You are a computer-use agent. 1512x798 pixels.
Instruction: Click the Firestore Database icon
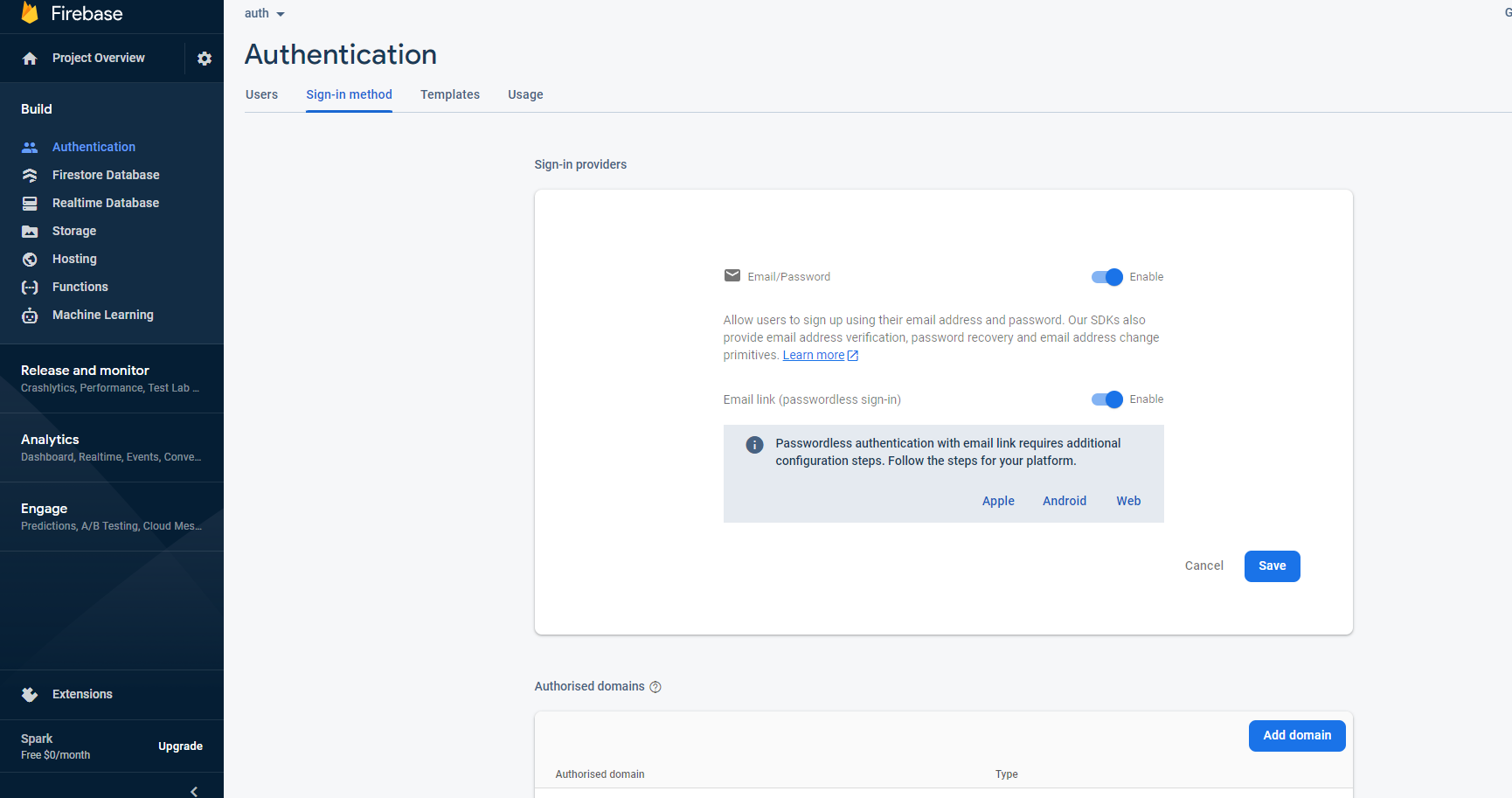coord(30,176)
